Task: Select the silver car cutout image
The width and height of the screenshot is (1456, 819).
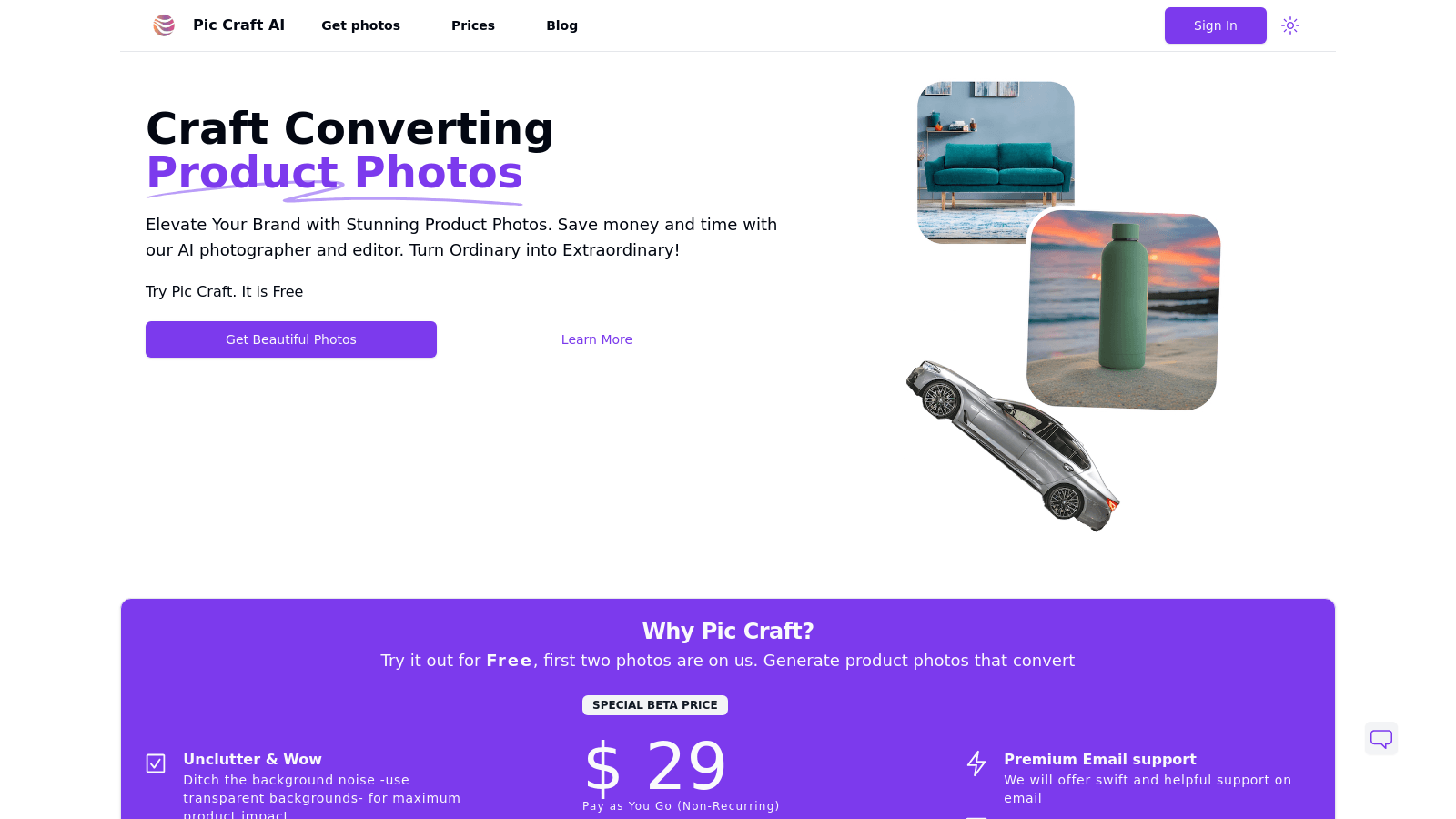Action: coord(1013,446)
